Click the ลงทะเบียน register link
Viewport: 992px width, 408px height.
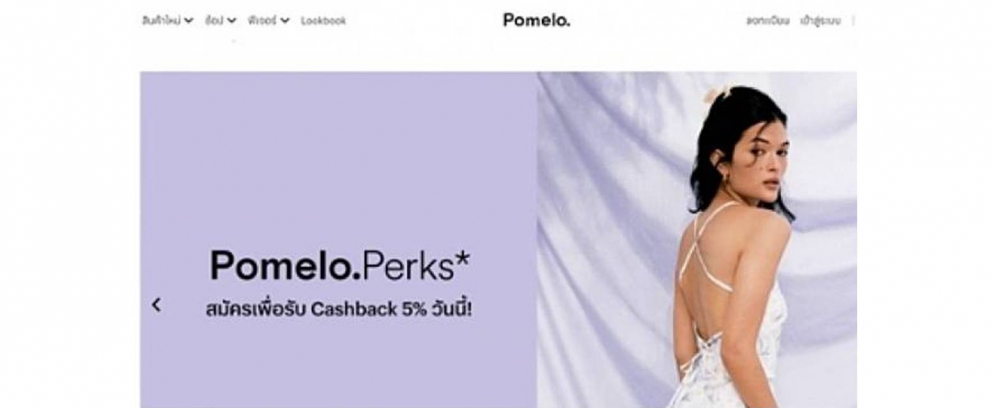tap(768, 21)
